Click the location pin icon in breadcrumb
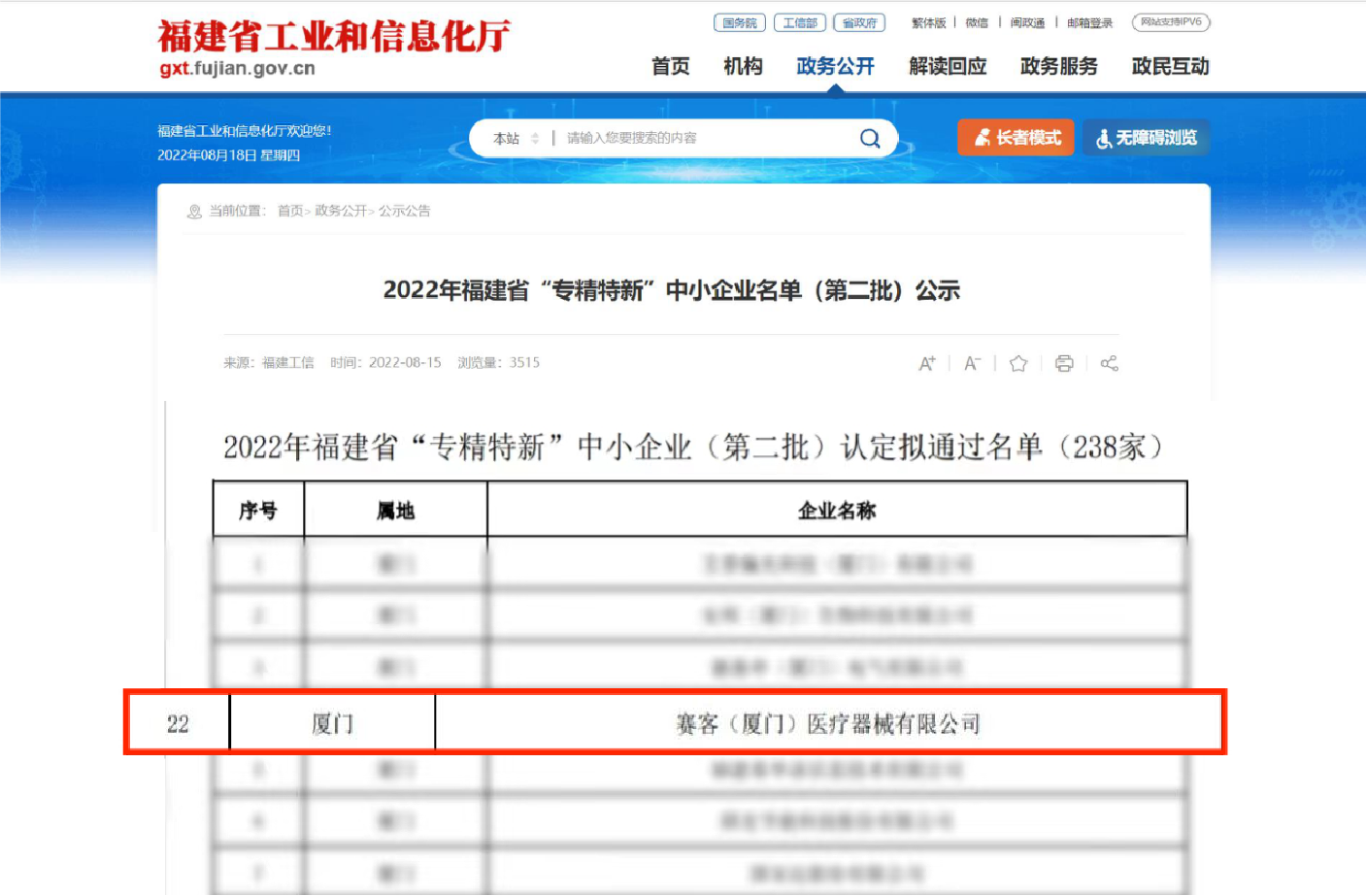Image resolution: width=1367 pixels, height=896 pixels. [x=194, y=212]
